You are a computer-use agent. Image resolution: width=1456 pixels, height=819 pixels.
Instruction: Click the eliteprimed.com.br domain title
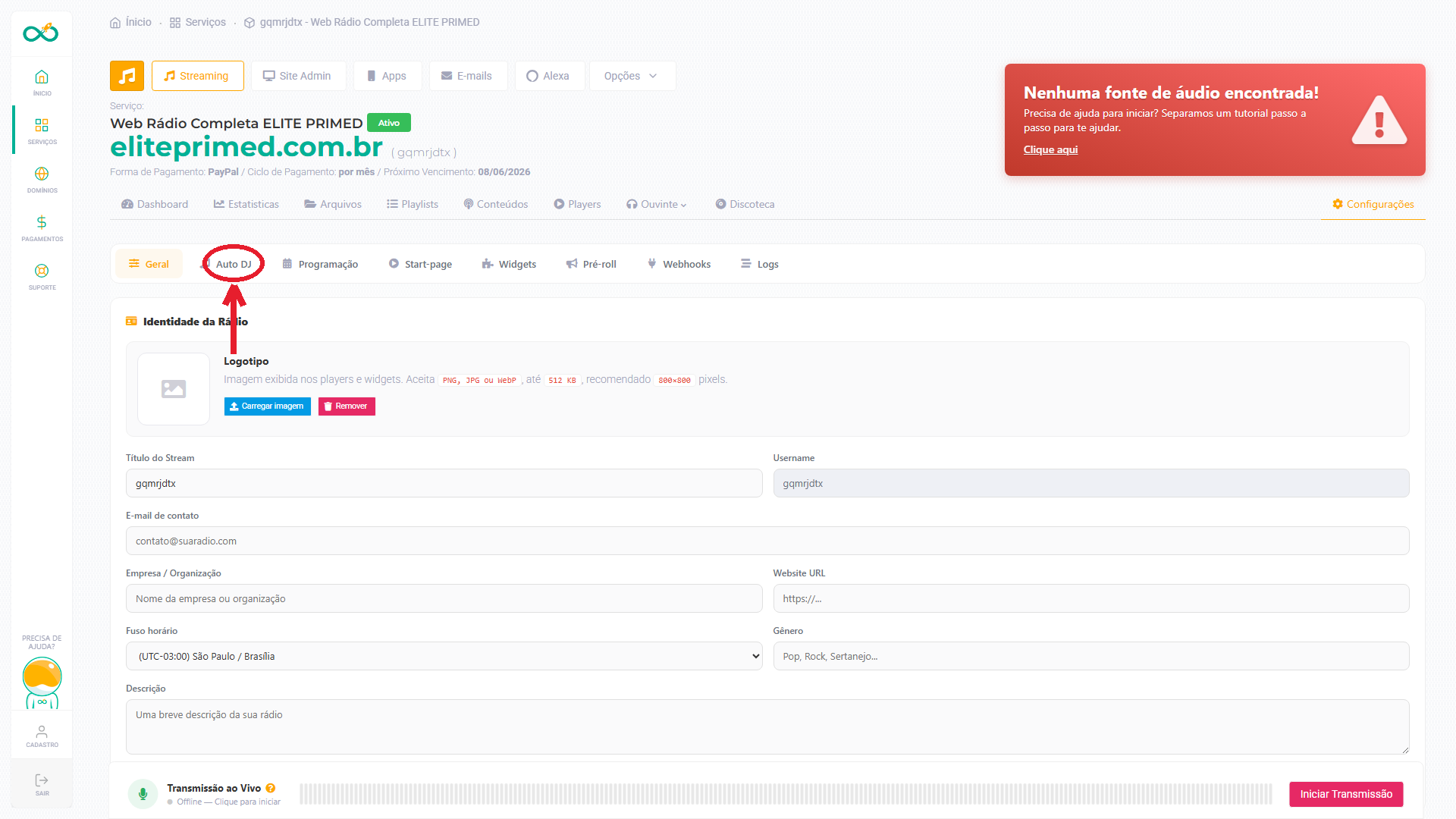[x=246, y=146]
